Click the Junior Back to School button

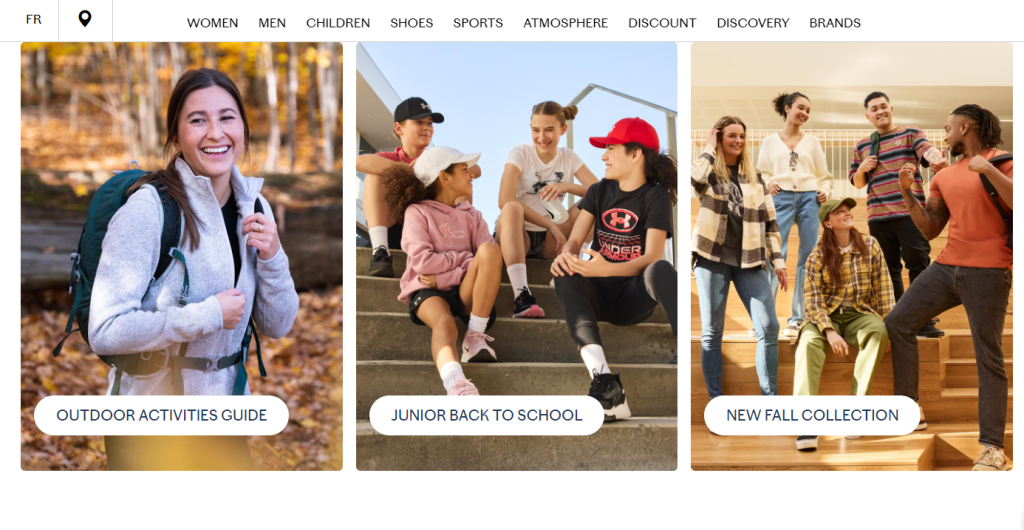pos(487,415)
